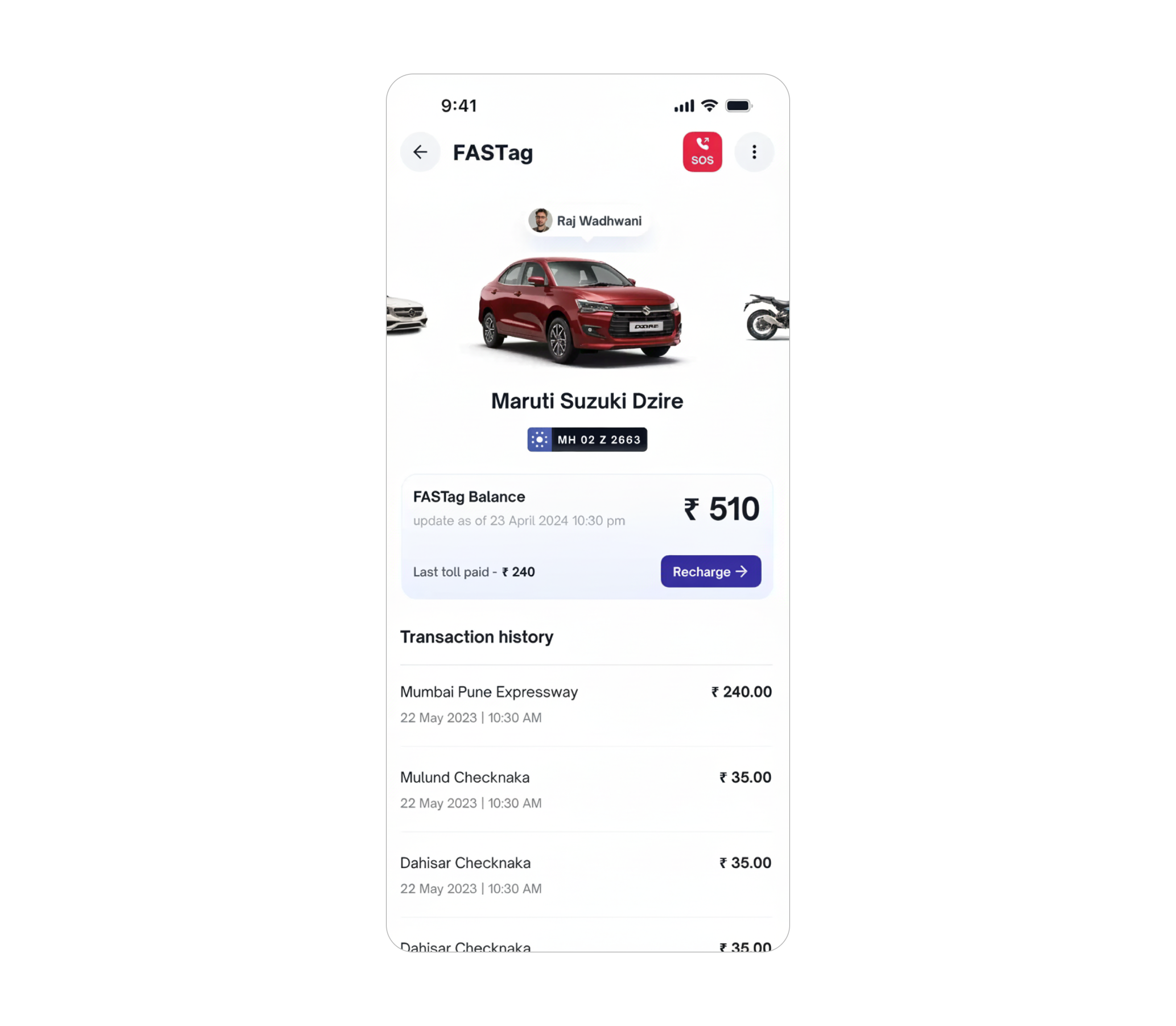The image size is (1176, 1026).
Task: Check the Wi-Fi status icon
Action: pyautogui.click(x=709, y=106)
